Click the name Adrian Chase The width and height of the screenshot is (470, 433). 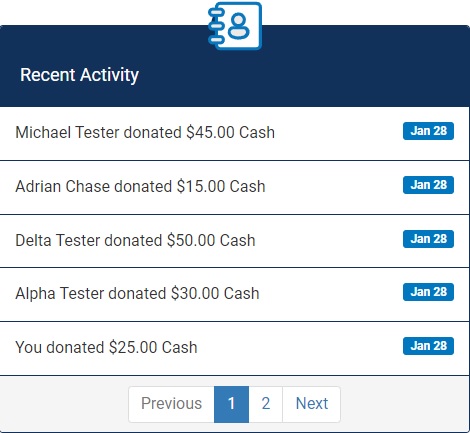coord(63,186)
